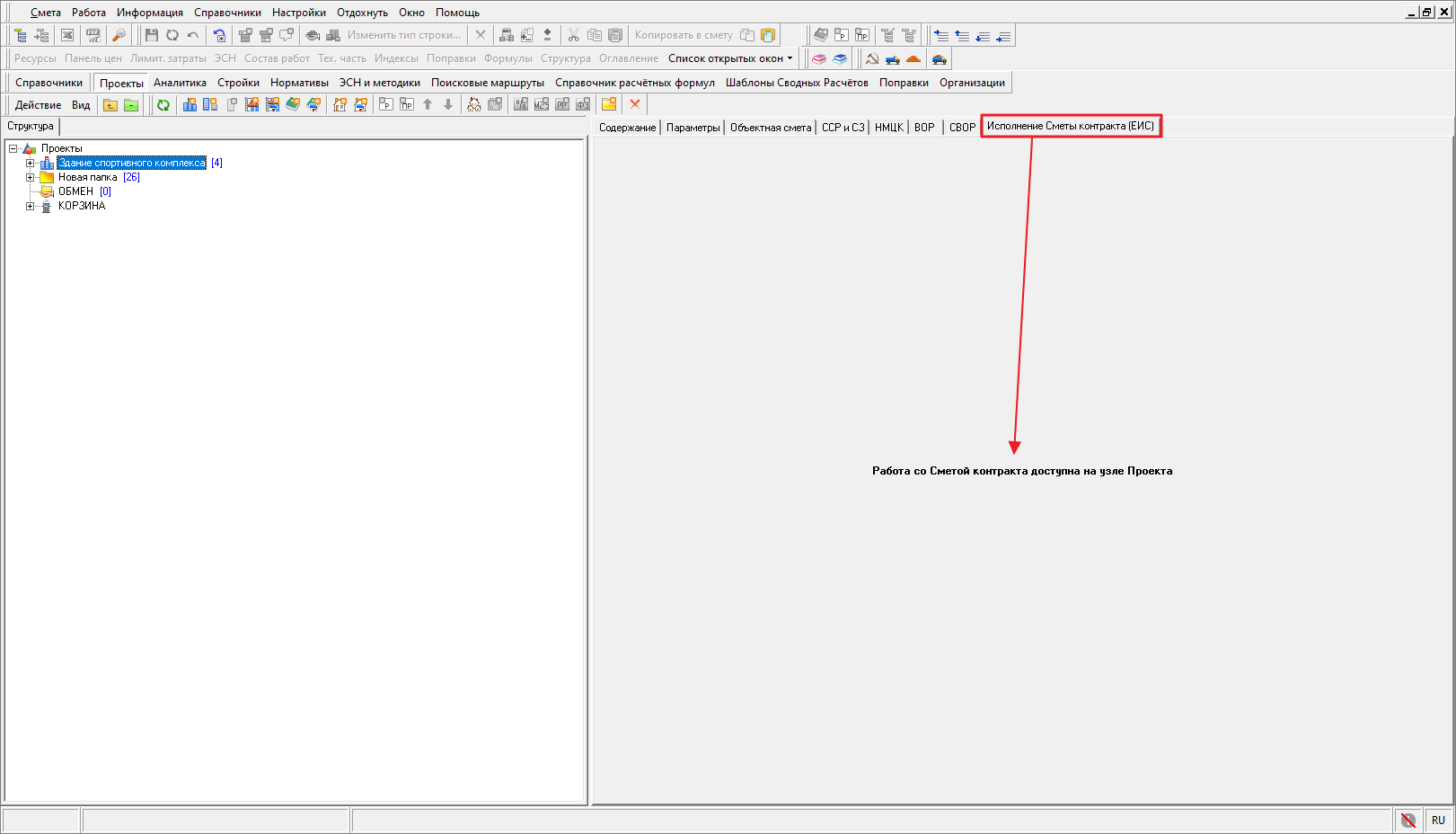This screenshot has width=1456, height=834.
Task: Click 'Шаблоны Сводных Расчётов' button
Action: pos(797,83)
